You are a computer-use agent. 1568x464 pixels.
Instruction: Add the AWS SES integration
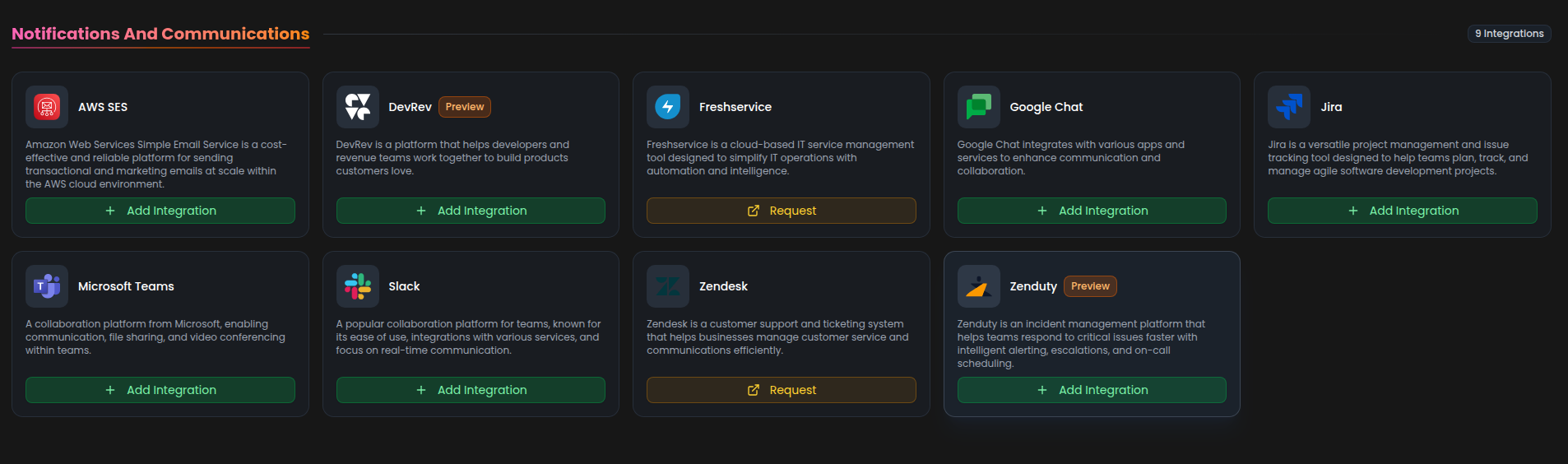pos(160,211)
